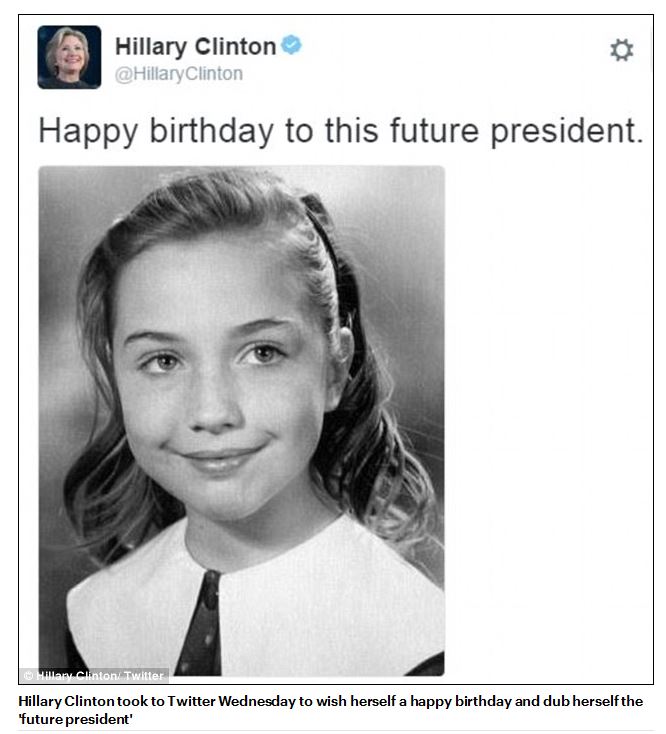666x734 pixels.
Task: Open the profile avatar thumbnail
Action: tap(69, 57)
